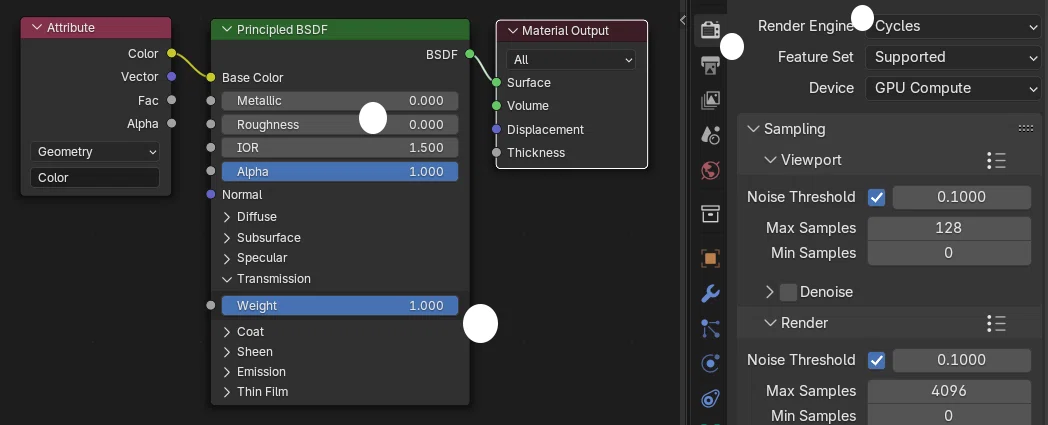Click the Roughness label on its slider
Screen dimensions: 1048x425
point(268,125)
